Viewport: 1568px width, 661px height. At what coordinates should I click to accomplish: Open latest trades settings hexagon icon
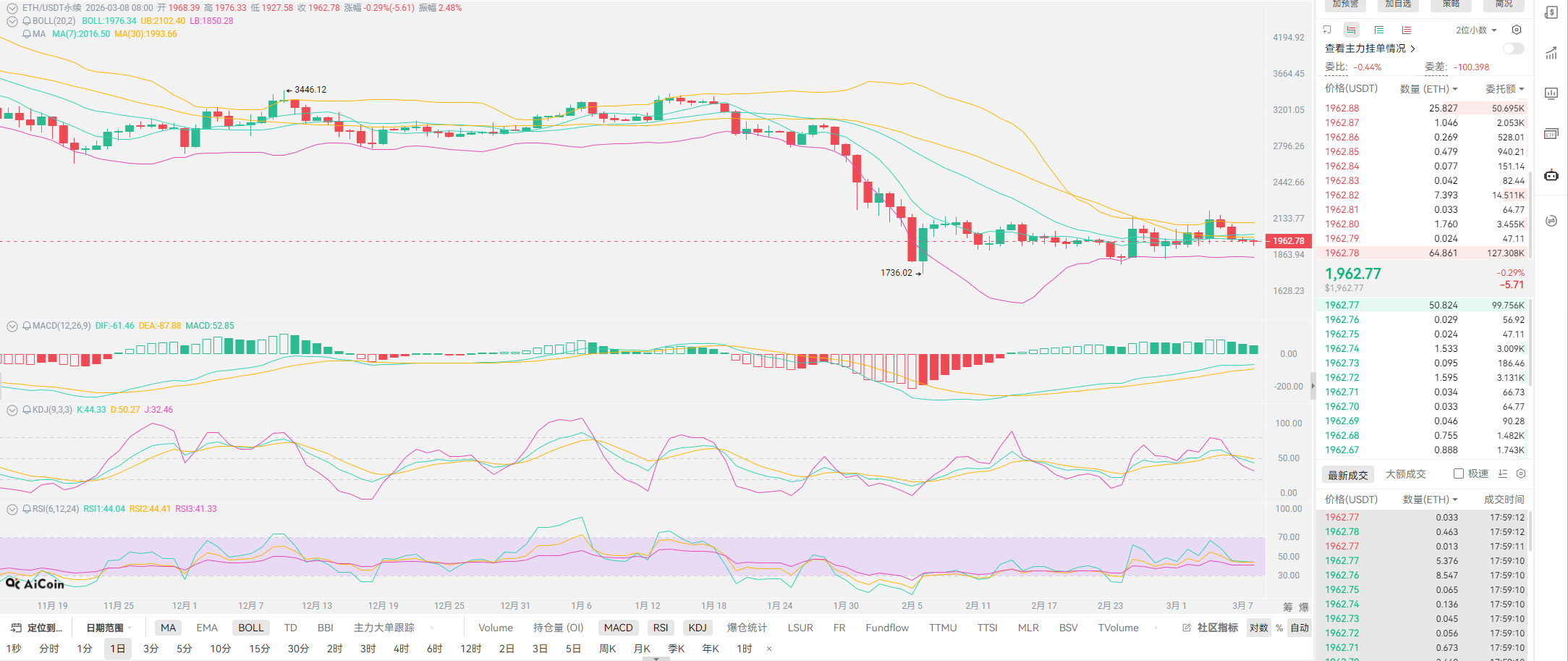pos(1521,473)
